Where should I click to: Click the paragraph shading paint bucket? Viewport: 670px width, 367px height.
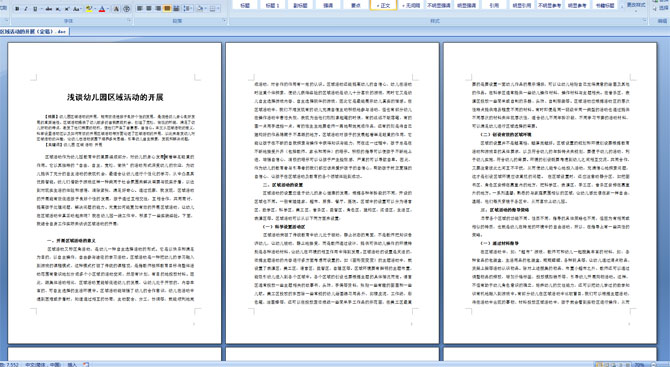pyautogui.click(x=199, y=9)
